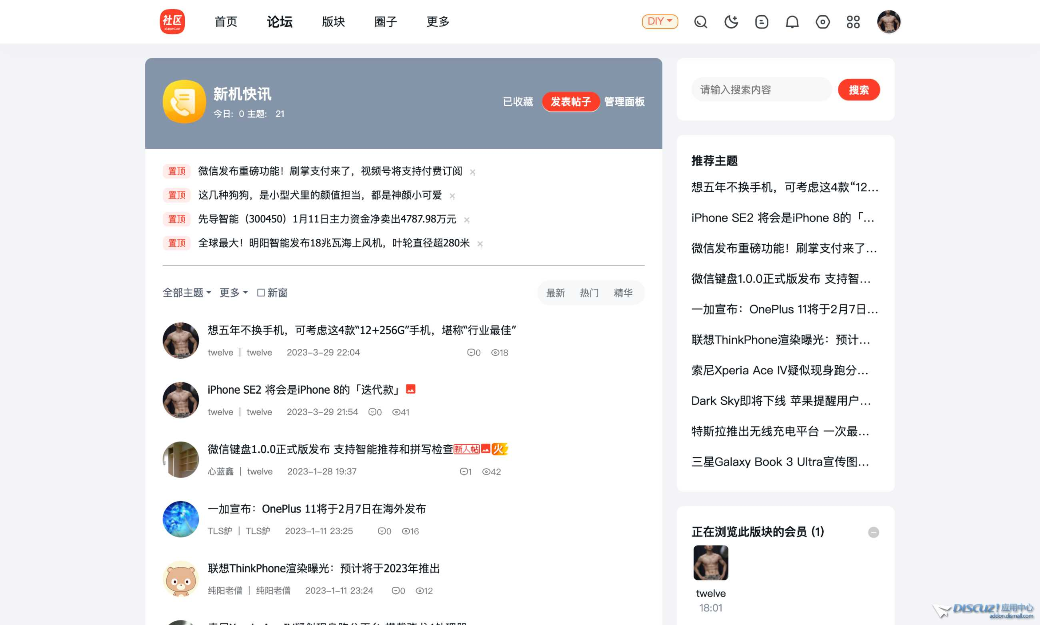Open thread 微信键盘1.0.0正式版发布 in main list
The image size is (1040, 625).
click(330, 449)
